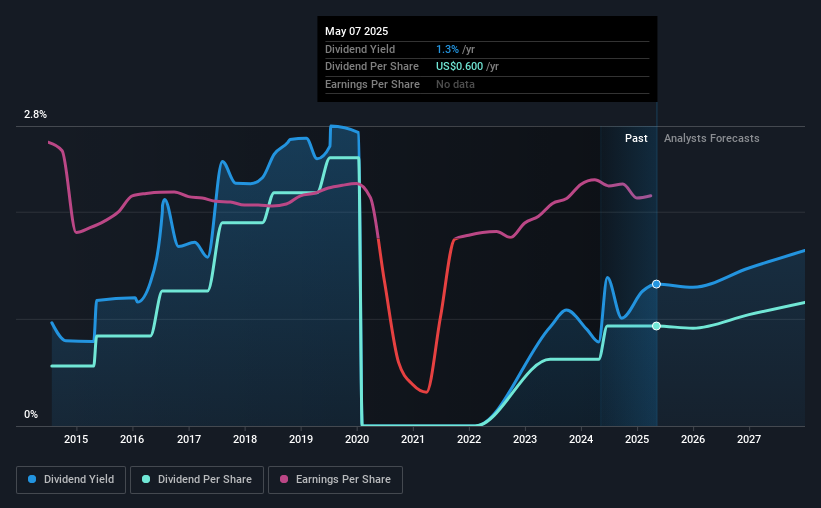Click the Analysts Forecasts region label
Screen dimensions: 821x508
[712, 138]
